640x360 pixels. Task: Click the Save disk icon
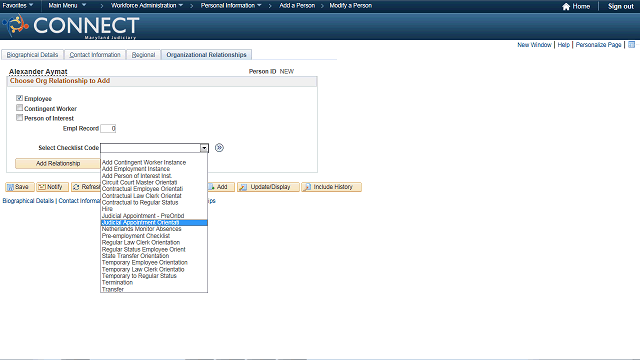(11, 187)
